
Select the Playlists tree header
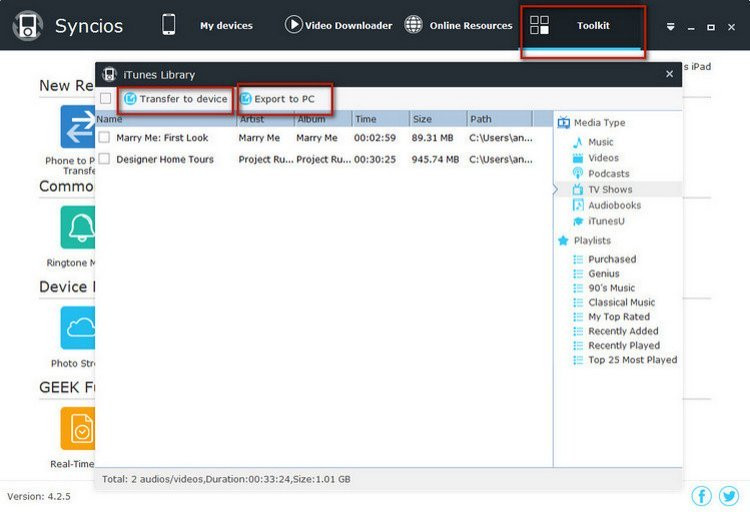tap(592, 241)
